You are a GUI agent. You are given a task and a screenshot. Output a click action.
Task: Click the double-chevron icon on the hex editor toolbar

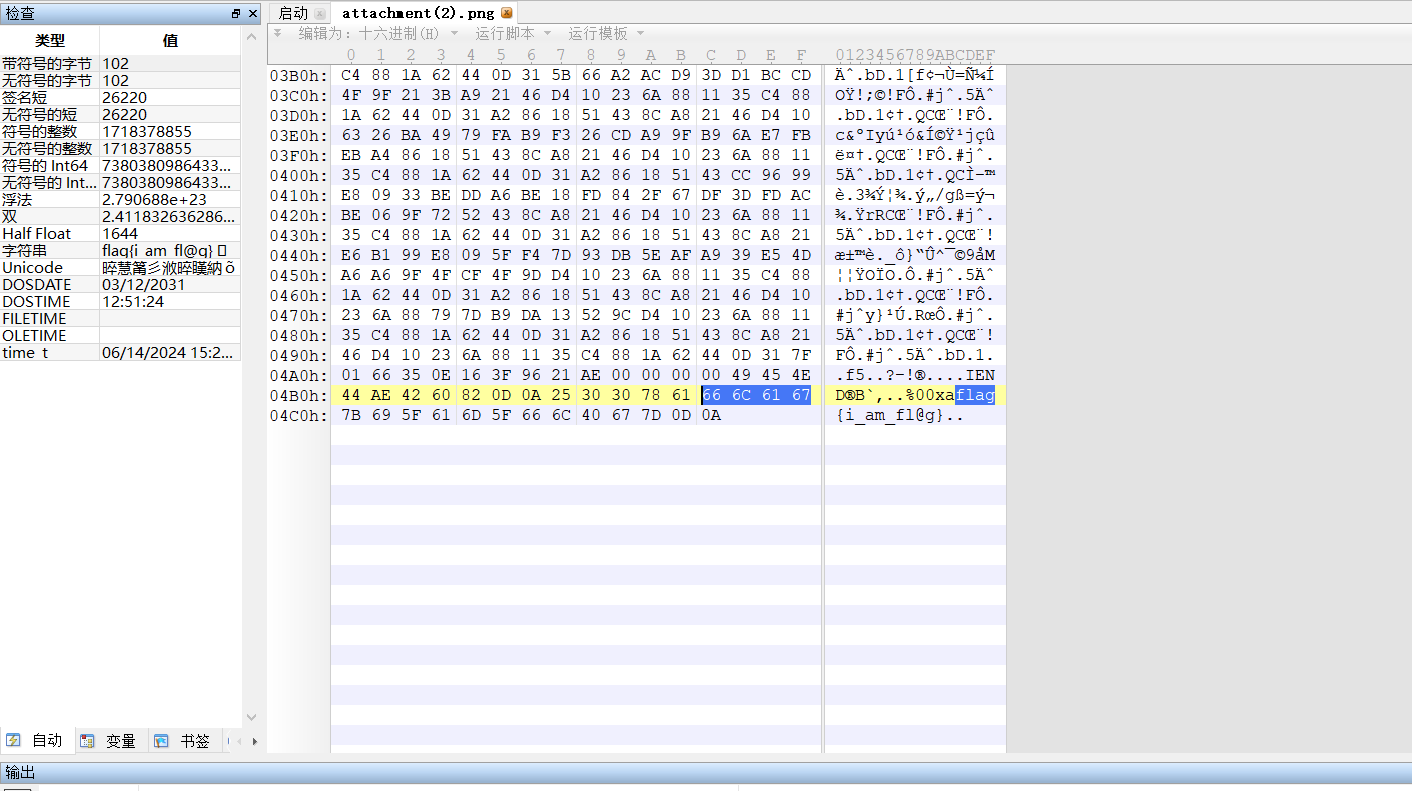point(277,32)
